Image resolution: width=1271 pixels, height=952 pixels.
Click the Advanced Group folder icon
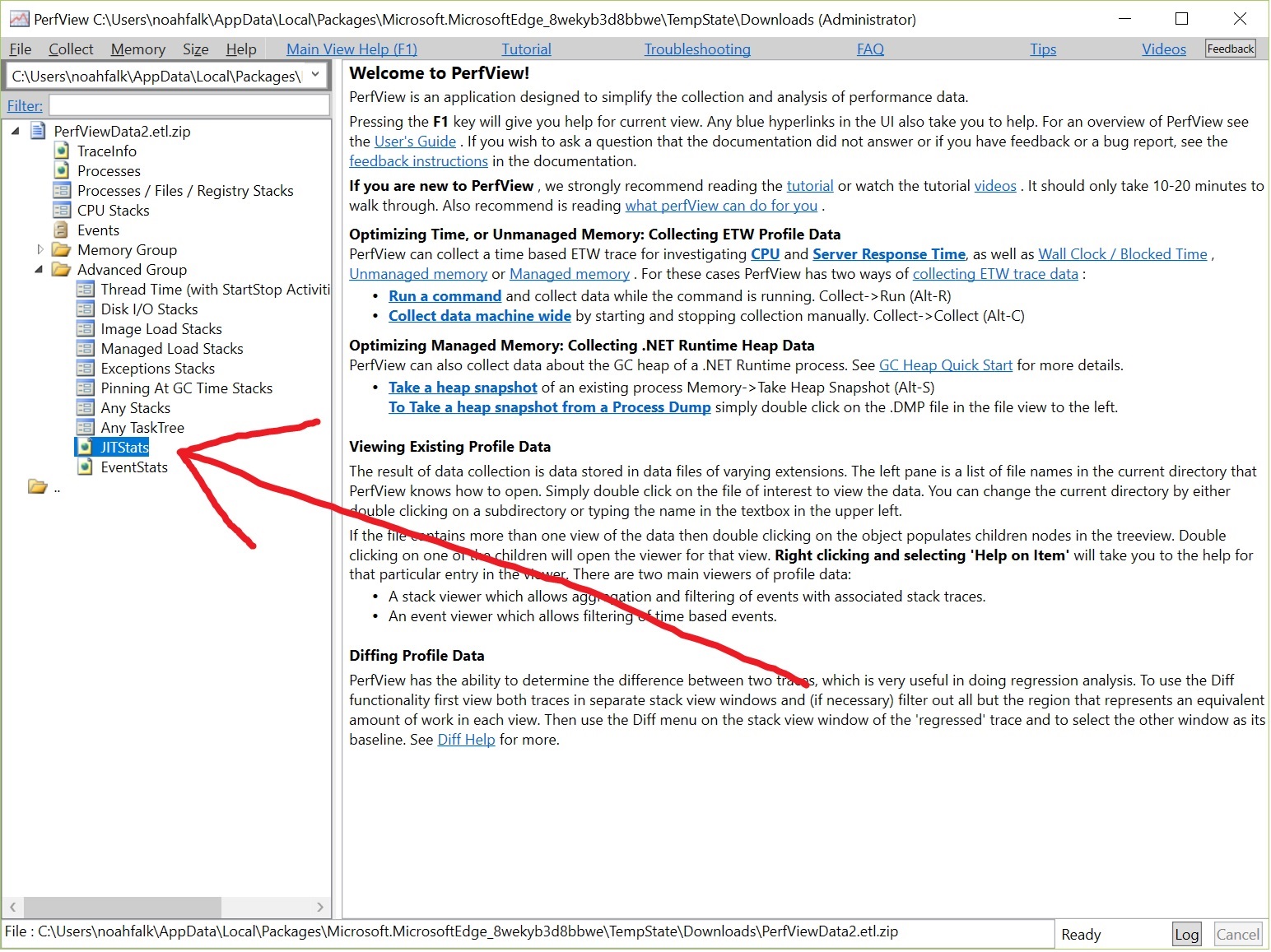pos(61,269)
